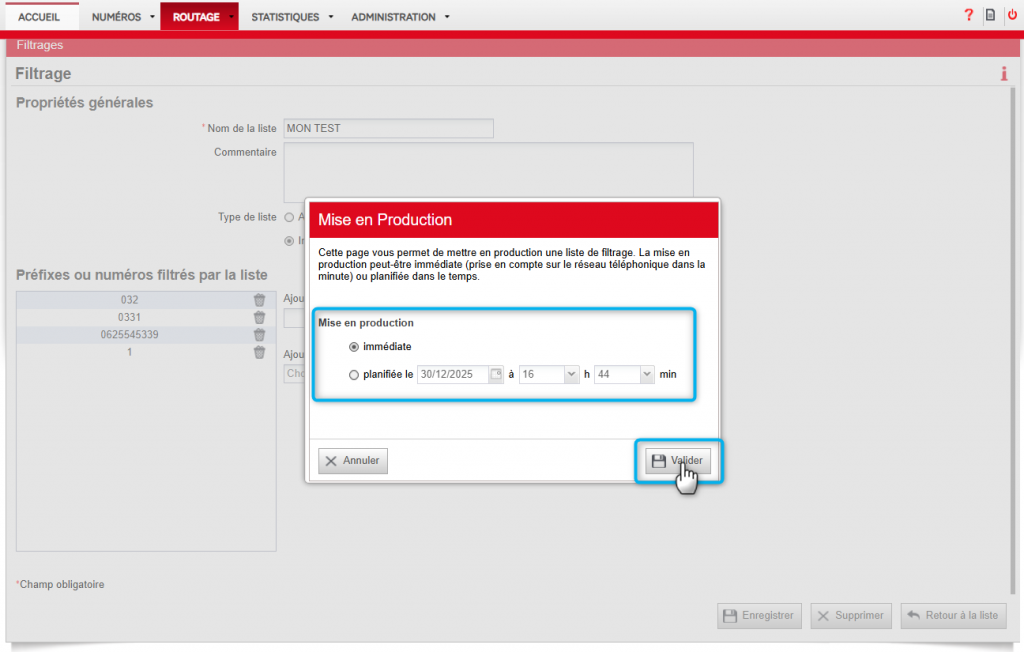Remove number 0625545339 via trash icon

tap(259, 335)
